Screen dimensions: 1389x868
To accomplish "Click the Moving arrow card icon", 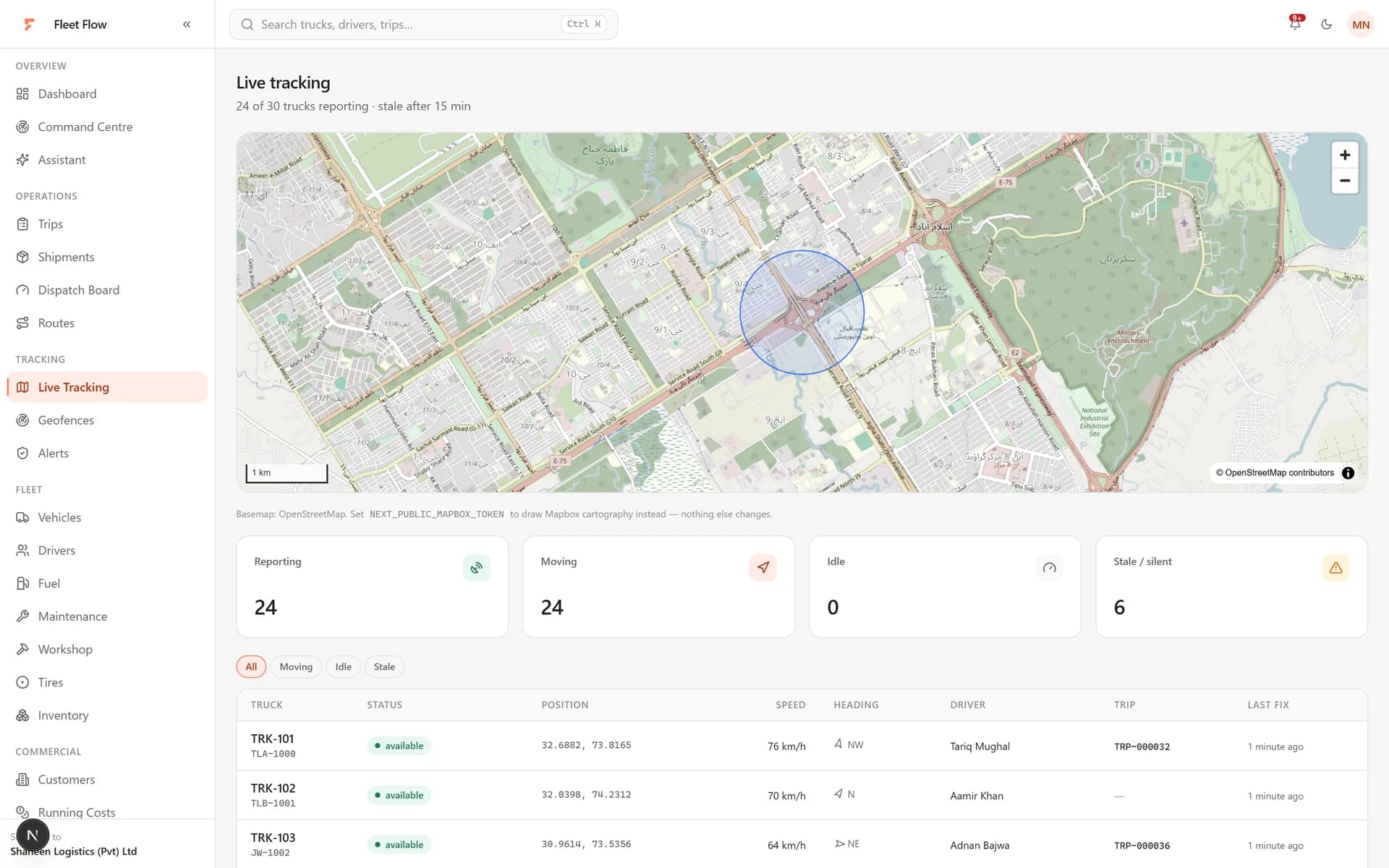I will pyautogui.click(x=763, y=568).
